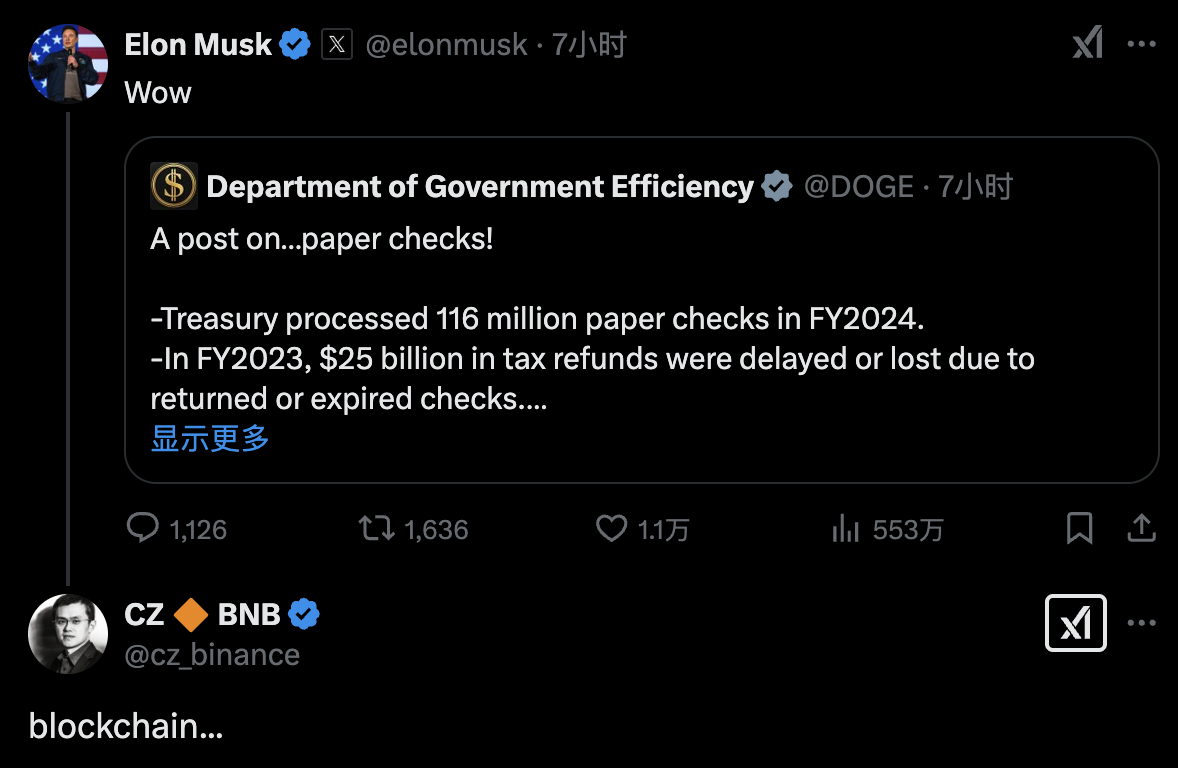Click the @cz_binance handle
This screenshot has height=768, width=1178.
(x=212, y=655)
